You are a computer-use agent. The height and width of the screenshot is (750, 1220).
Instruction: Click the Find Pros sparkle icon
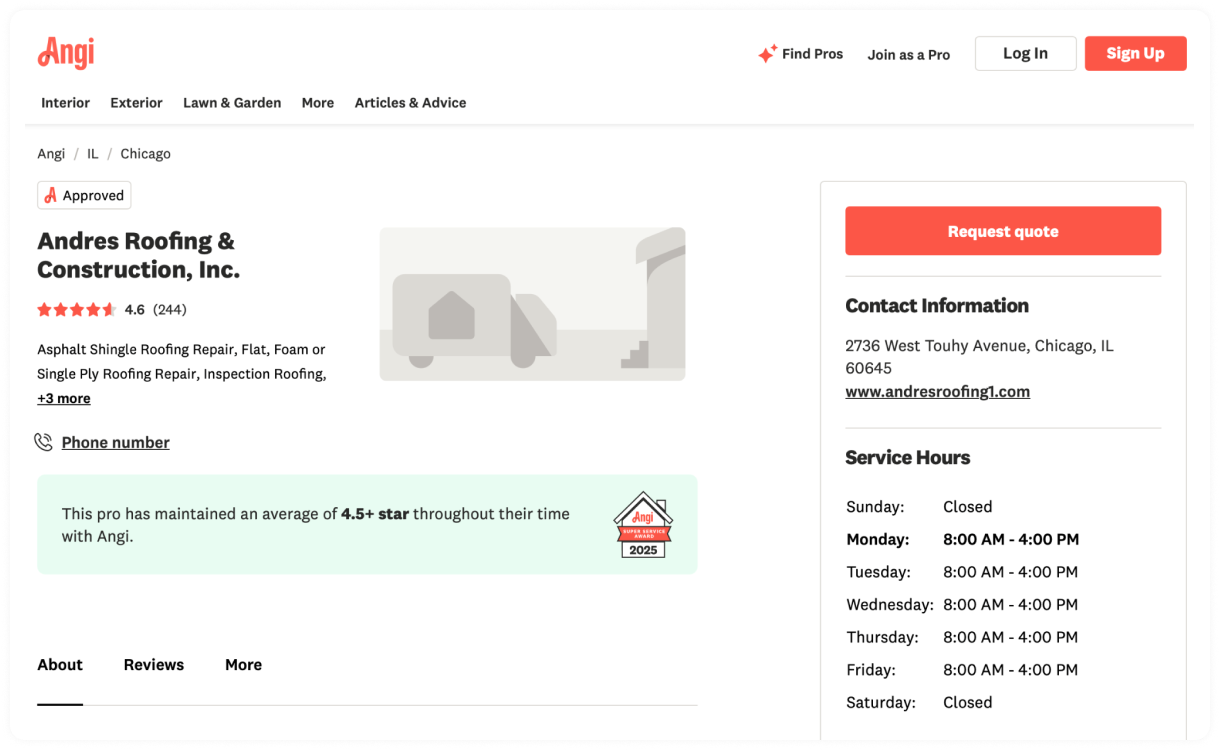(x=767, y=54)
